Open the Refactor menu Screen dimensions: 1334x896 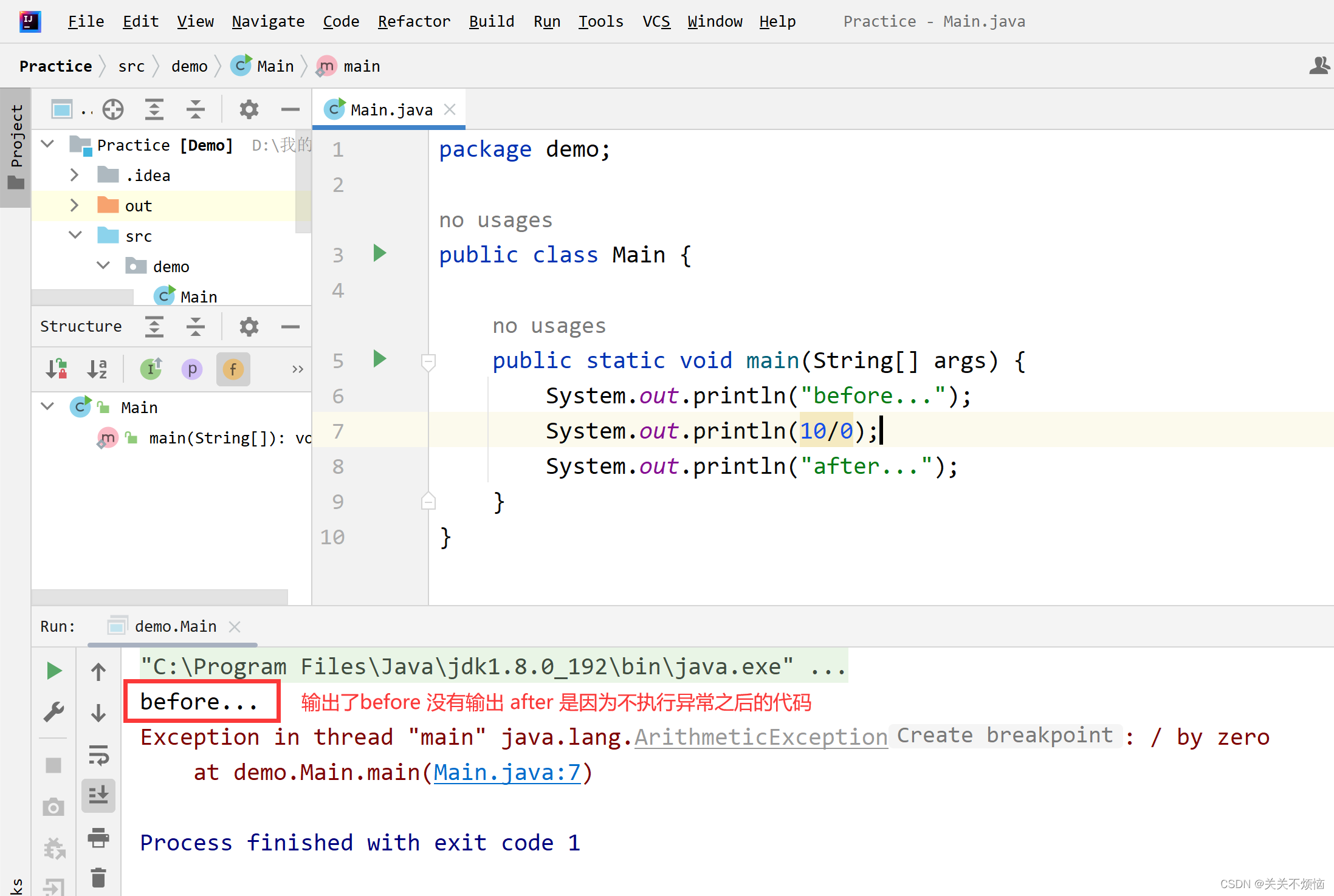tap(413, 22)
